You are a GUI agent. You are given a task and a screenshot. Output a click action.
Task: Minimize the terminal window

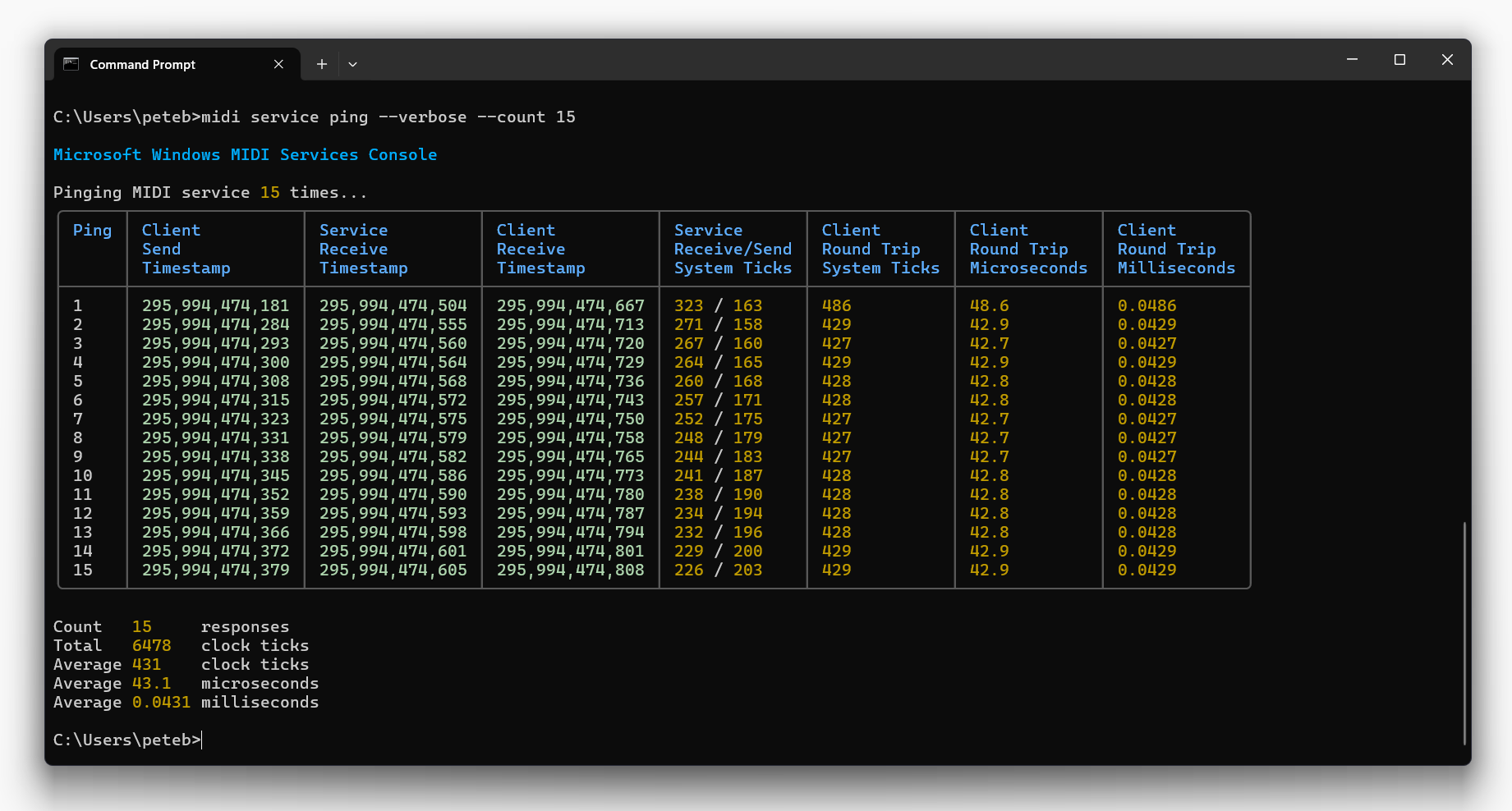coord(1352,60)
